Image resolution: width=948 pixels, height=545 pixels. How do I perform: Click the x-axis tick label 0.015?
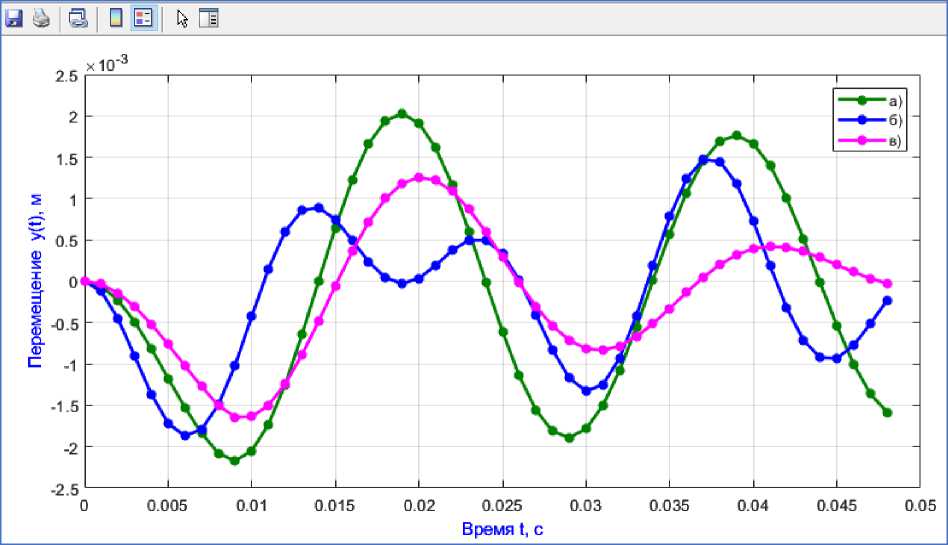pyautogui.click(x=335, y=506)
